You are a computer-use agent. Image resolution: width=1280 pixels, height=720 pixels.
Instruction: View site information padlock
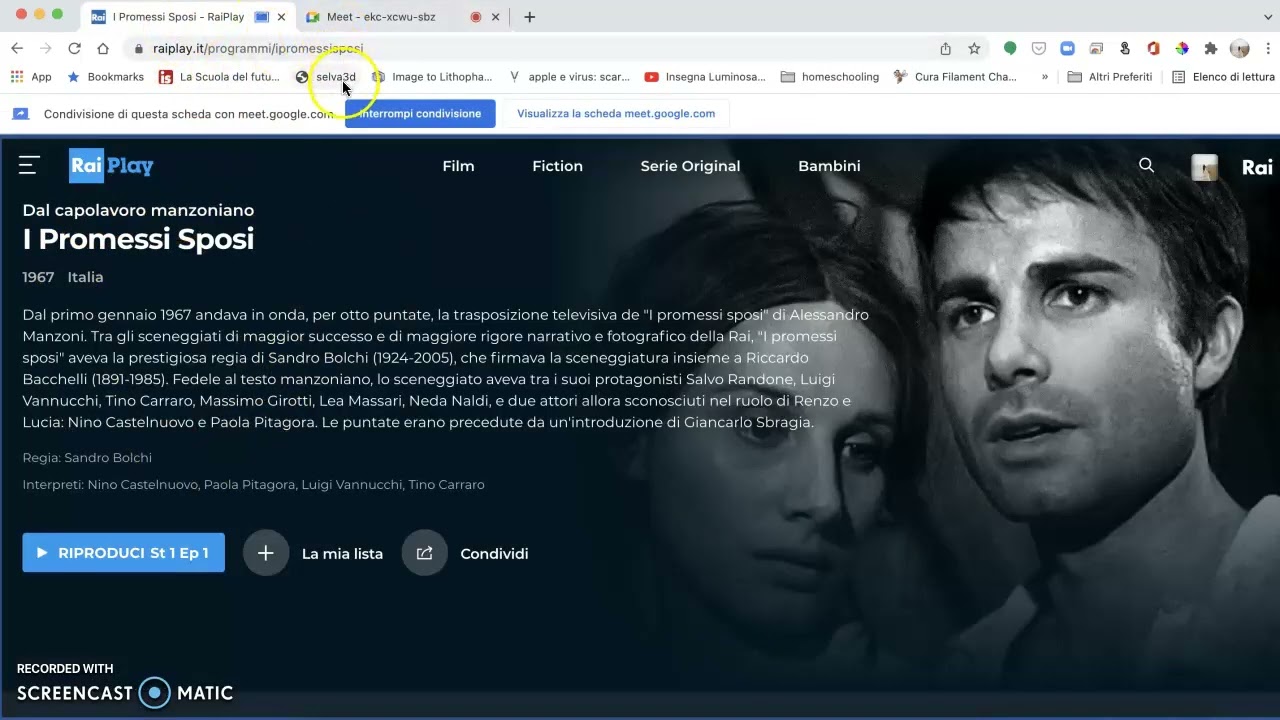(137, 48)
